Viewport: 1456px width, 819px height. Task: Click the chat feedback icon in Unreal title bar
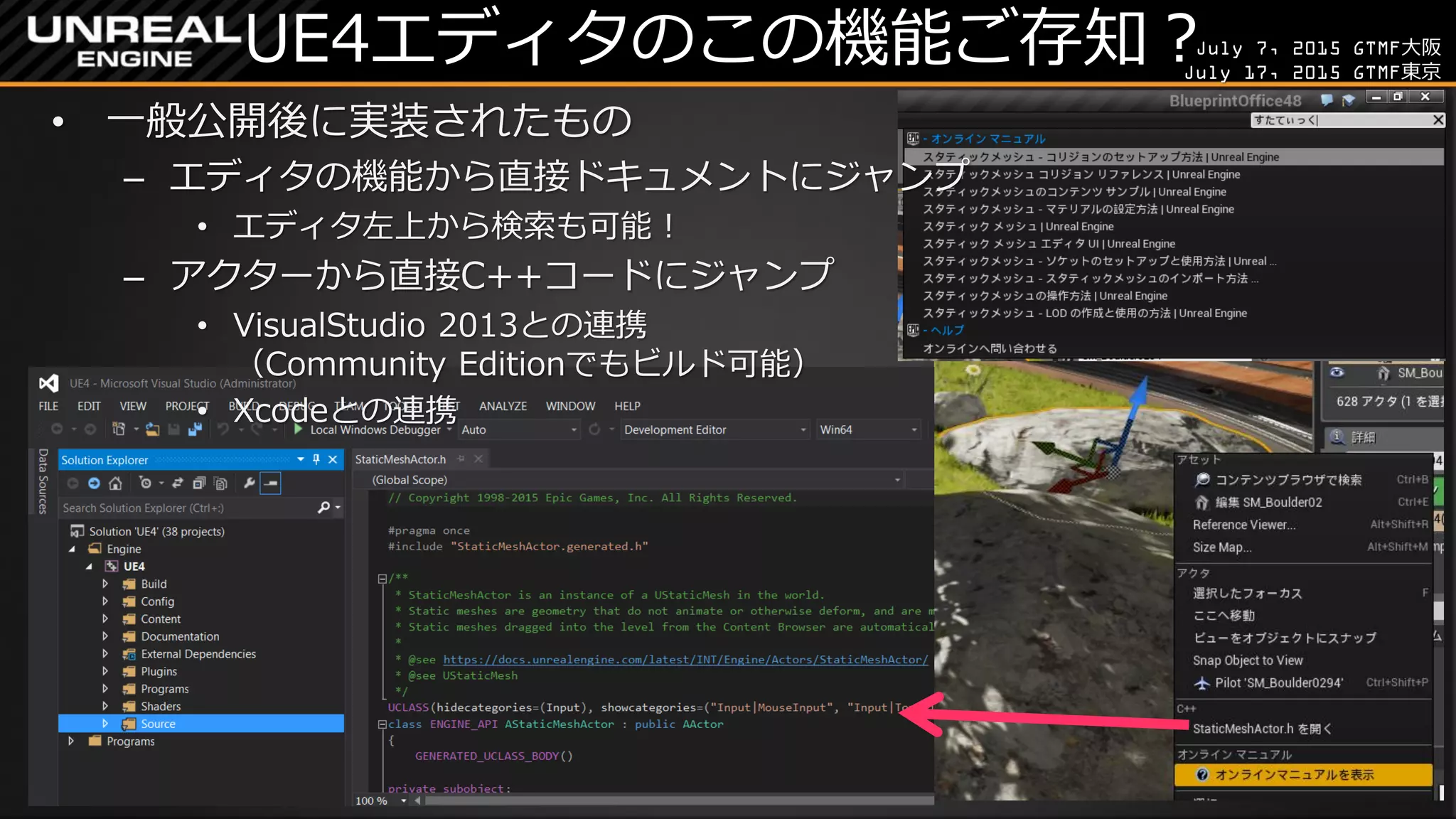[1327, 100]
